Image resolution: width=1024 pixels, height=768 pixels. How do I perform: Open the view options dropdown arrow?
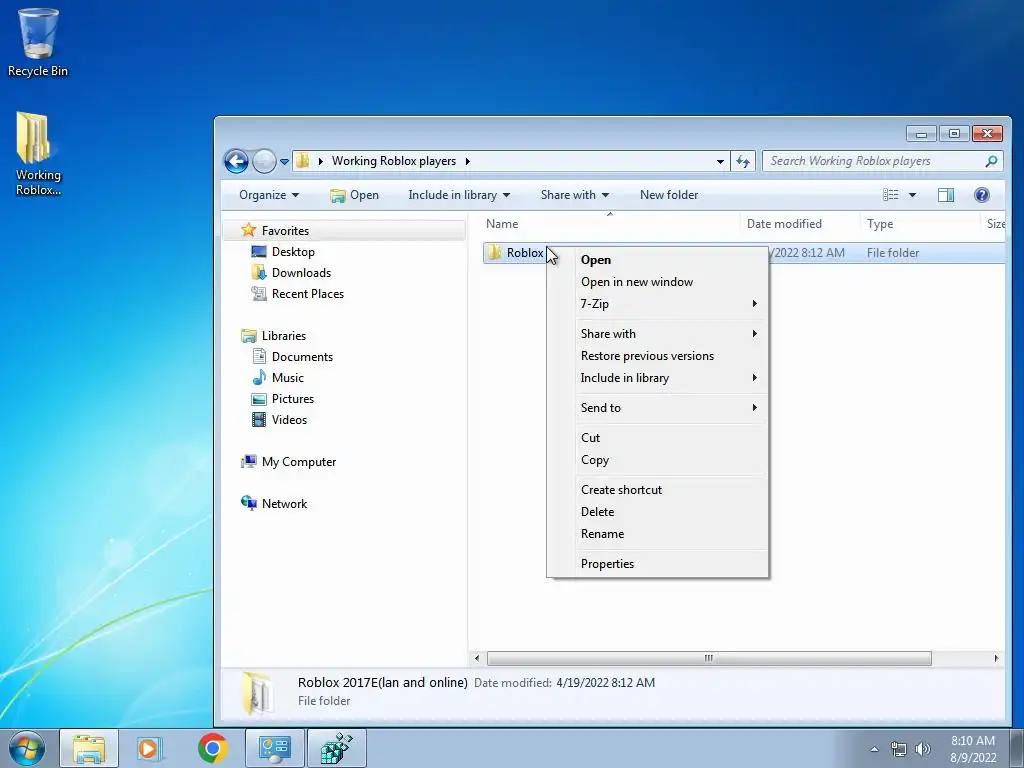(x=912, y=195)
